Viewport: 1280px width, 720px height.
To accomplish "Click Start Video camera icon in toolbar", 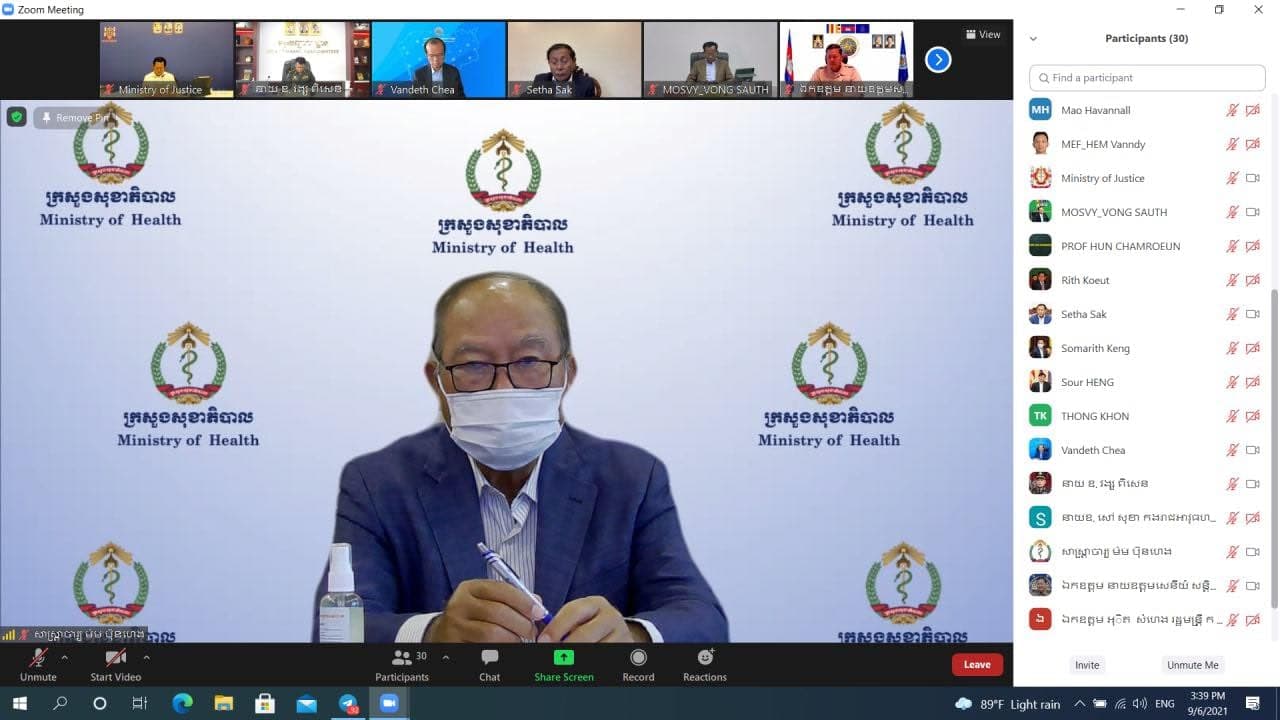I will click(116, 658).
